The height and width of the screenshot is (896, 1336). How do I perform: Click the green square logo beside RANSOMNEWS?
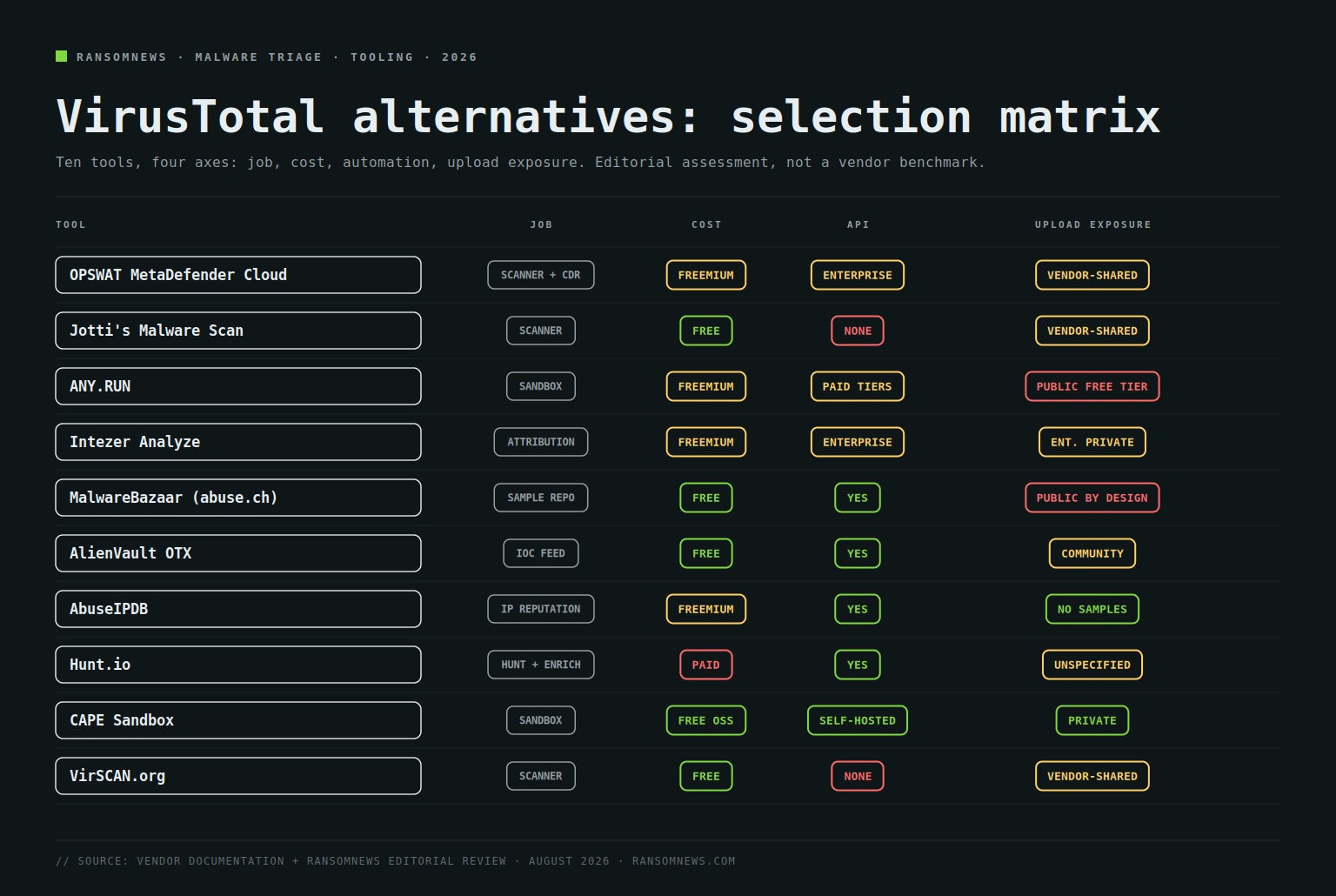click(x=61, y=57)
